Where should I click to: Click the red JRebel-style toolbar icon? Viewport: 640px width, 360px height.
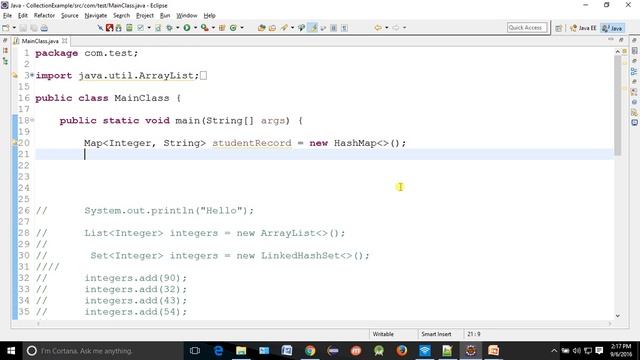click(x=109, y=28)
